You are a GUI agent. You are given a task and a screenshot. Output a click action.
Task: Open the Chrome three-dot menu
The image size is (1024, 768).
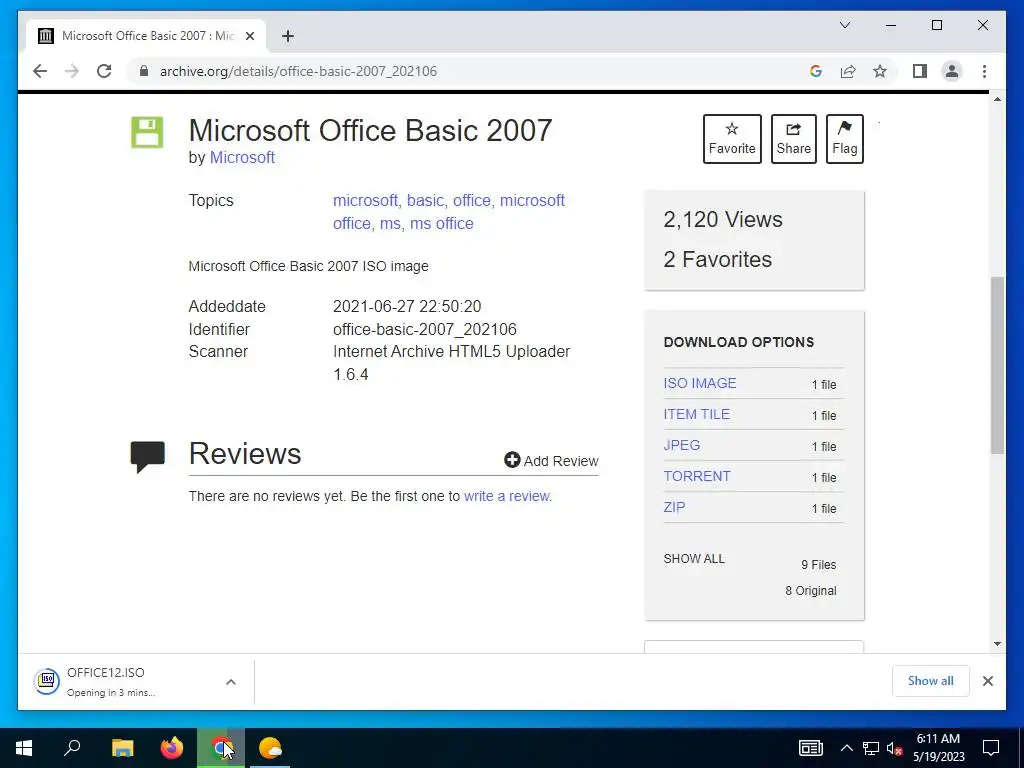pyautogui.click(x=984, y=71)
